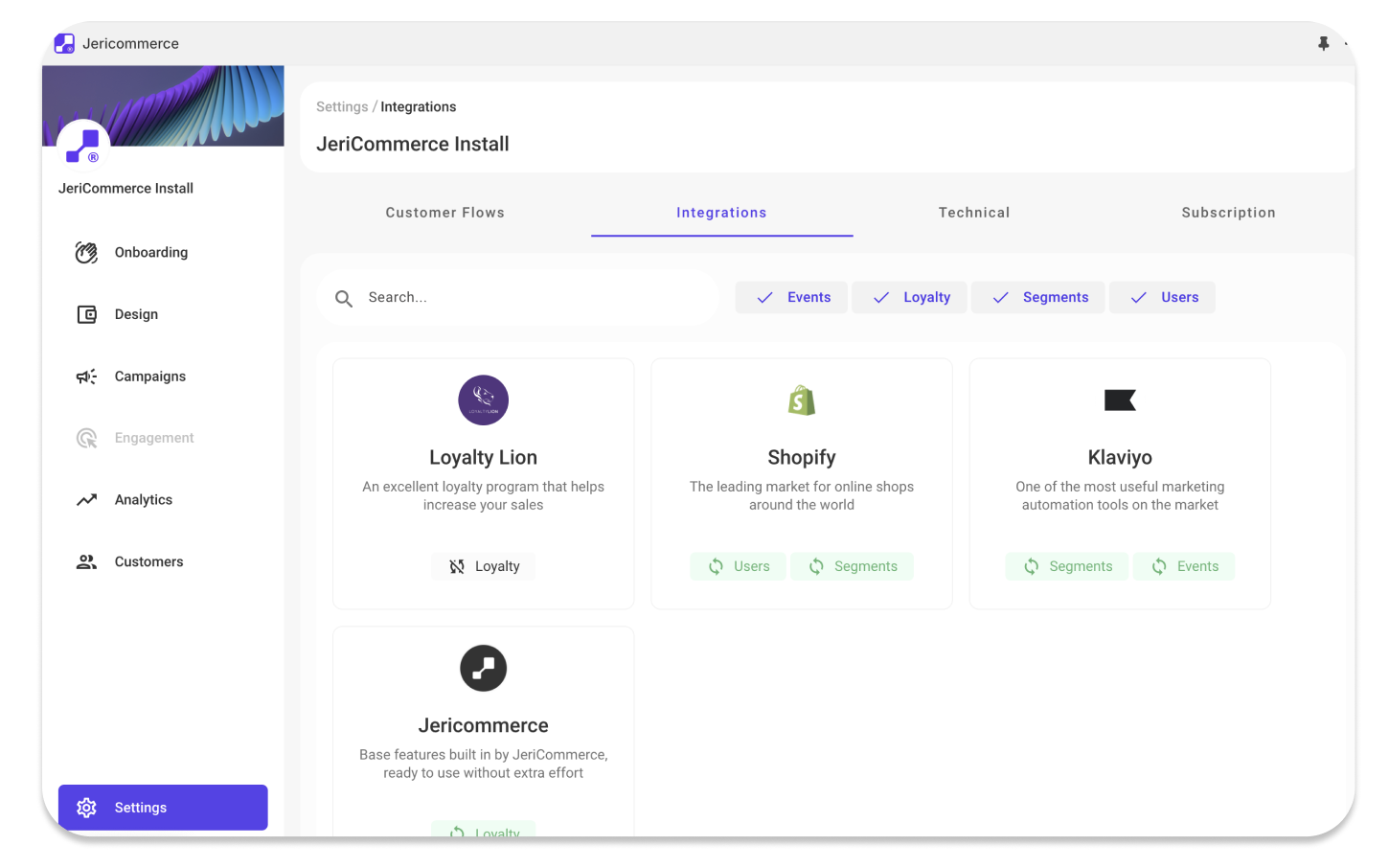Open the Analytics sidebar item
1389x868 pixels.
pos(163,500)
